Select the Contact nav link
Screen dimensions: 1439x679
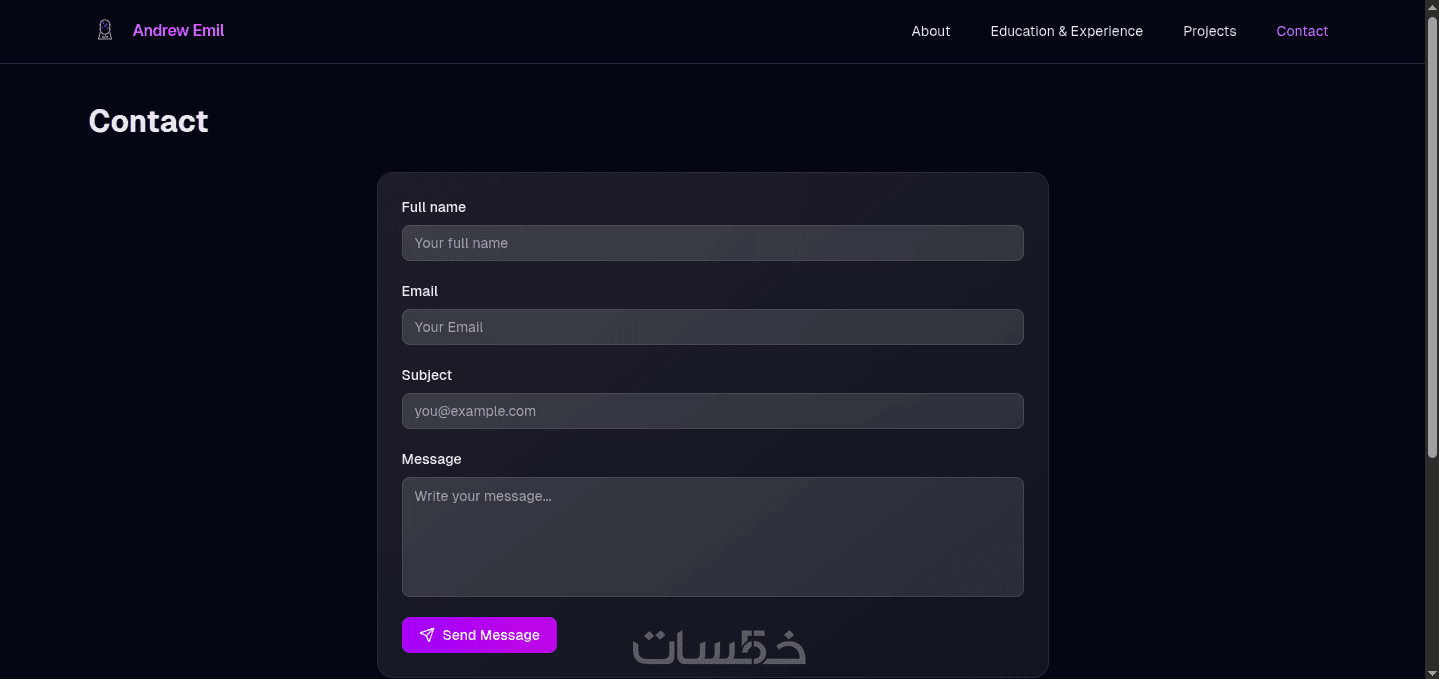point(1302,31)
